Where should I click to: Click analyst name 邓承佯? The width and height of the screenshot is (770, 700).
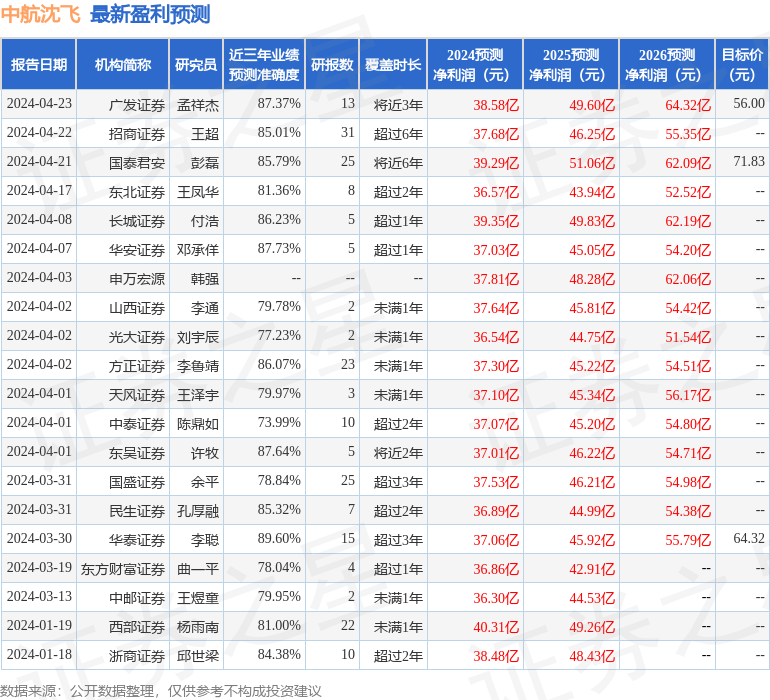(x=198, y=250)
